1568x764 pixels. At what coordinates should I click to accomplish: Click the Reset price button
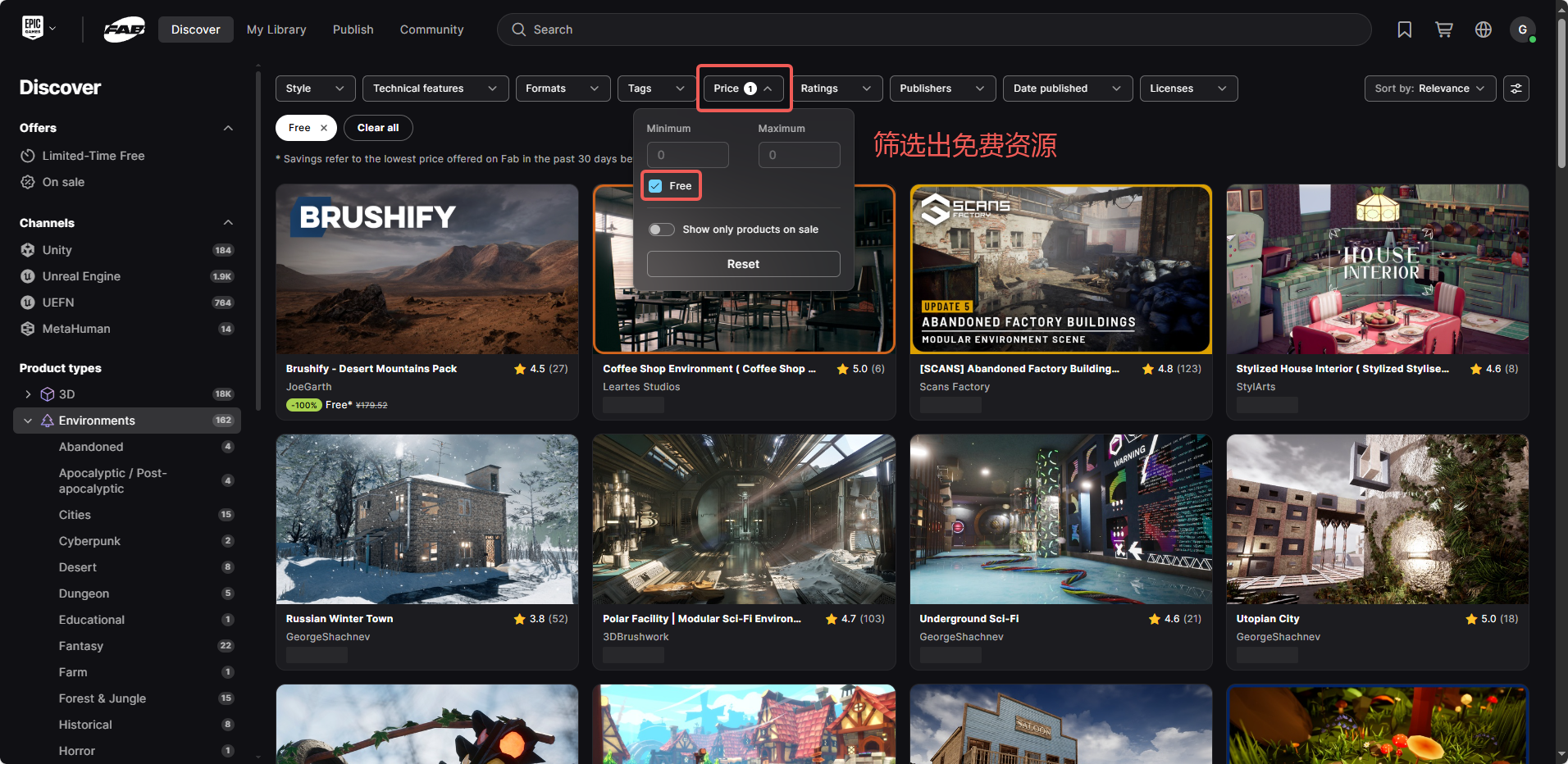tap(744, 264)
